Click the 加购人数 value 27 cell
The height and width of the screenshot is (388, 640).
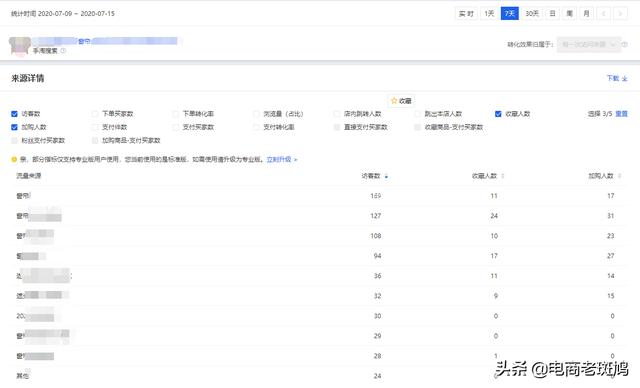point(611,256)
